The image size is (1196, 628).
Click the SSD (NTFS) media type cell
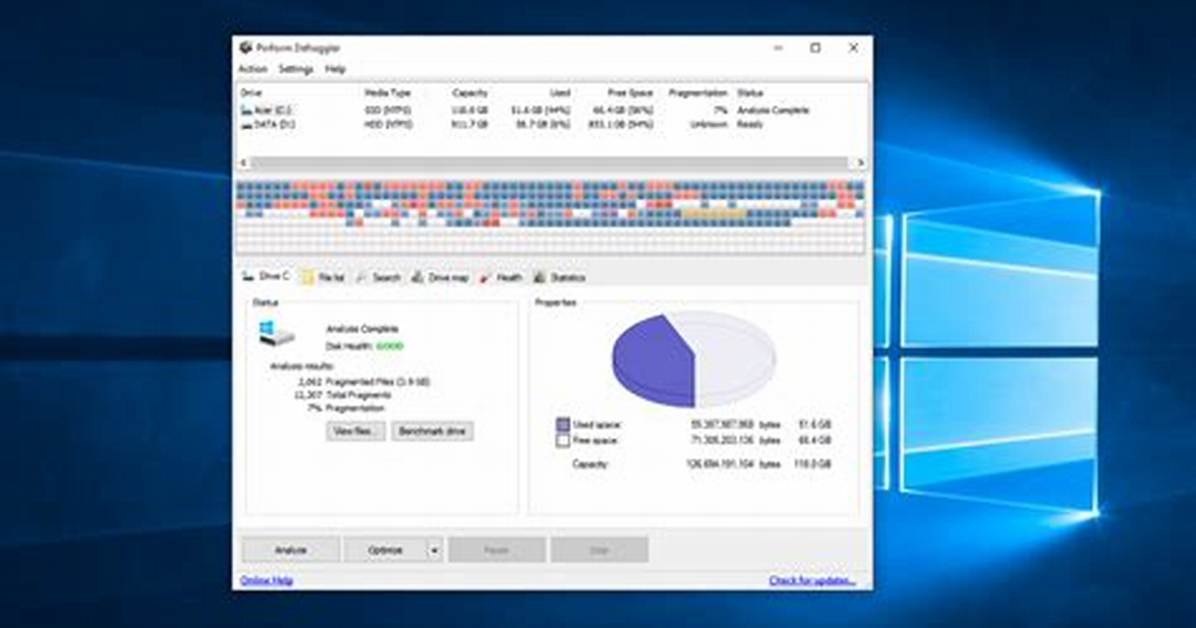pyautogui.click(x=387, y=111)
